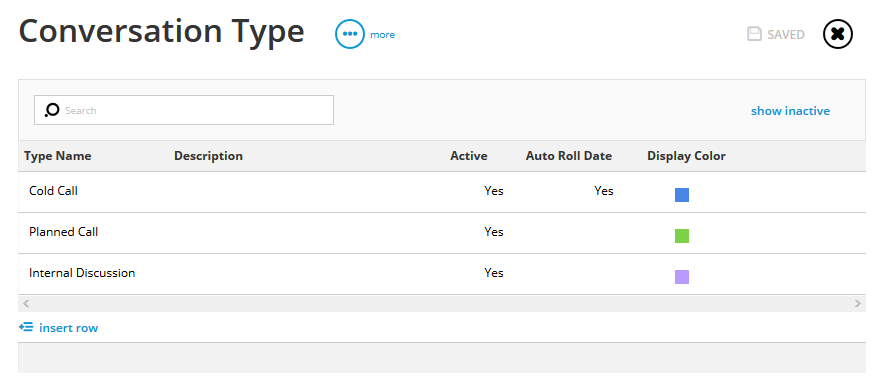Click the show inactive link
The image size is (881, 391).
coord(790,111)
